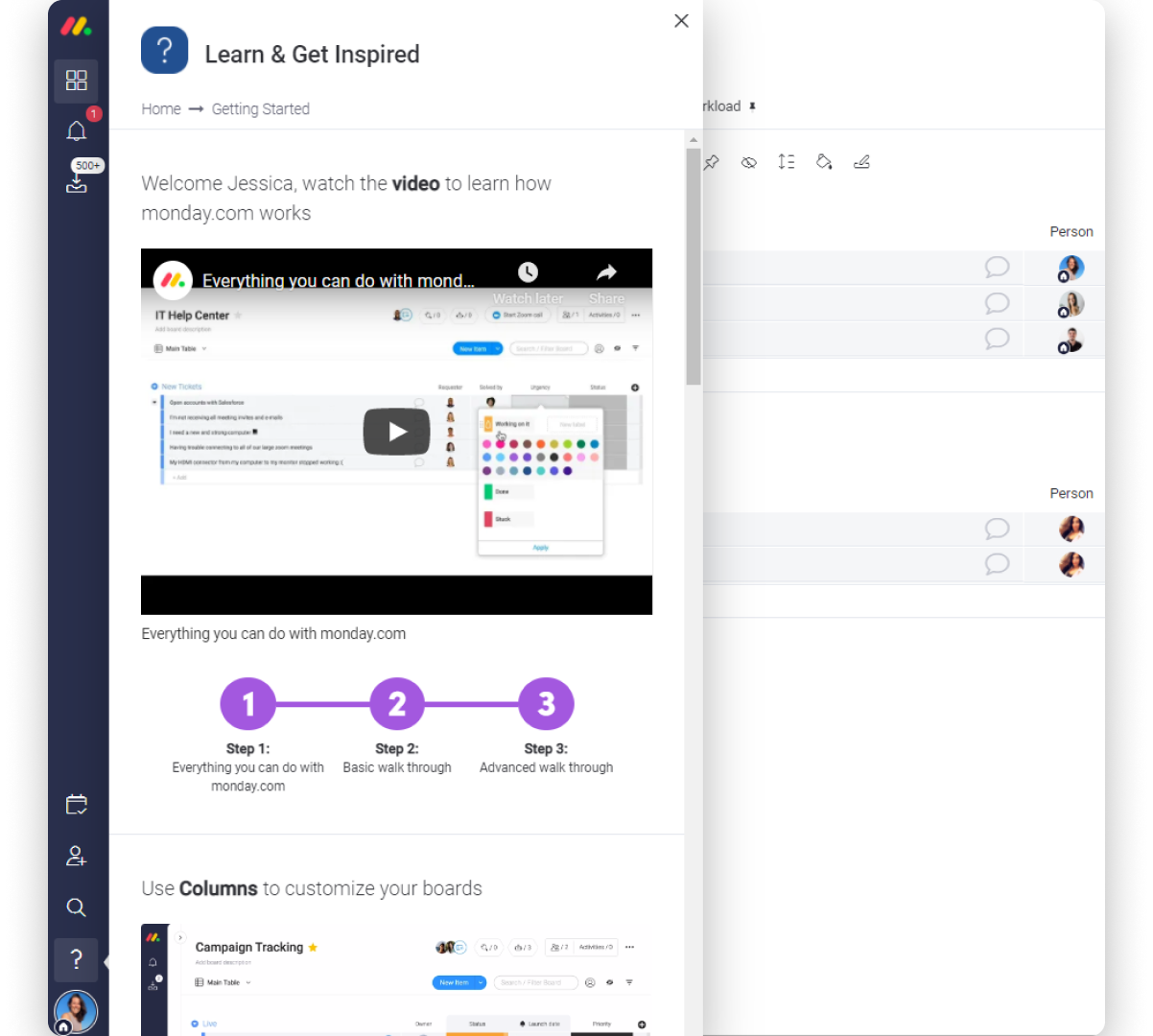1153x1036 pixels.
Task: Click the help panel's vertical scrollbar
Action: 694,267
